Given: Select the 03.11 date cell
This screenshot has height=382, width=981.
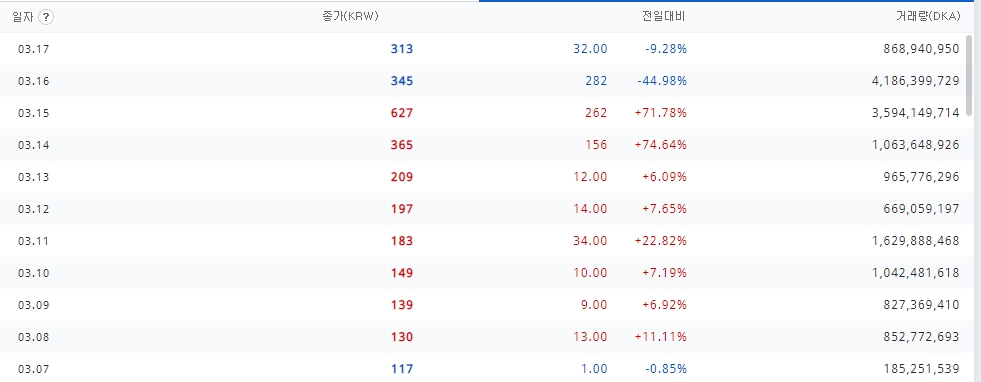Looking at the screenshot, I should point(34,241).
